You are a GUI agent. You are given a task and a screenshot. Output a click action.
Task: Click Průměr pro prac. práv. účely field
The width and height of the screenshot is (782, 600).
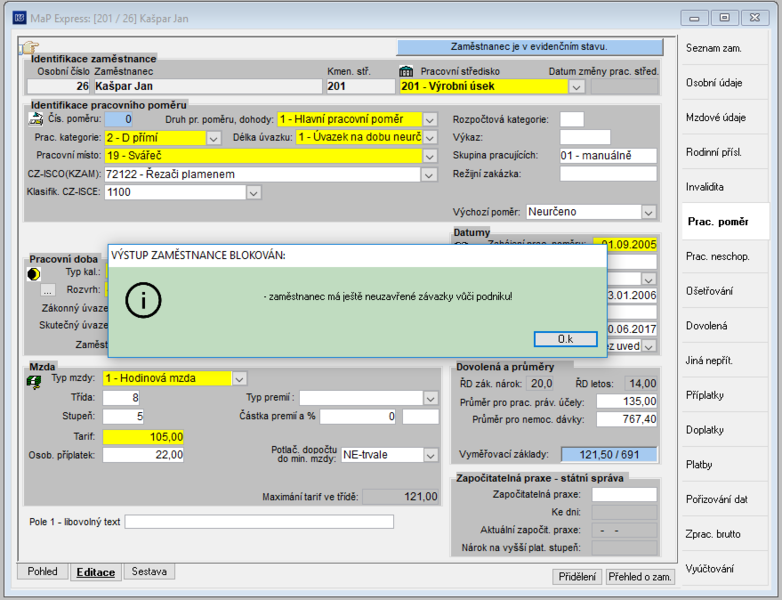click(x=627, y=401)
